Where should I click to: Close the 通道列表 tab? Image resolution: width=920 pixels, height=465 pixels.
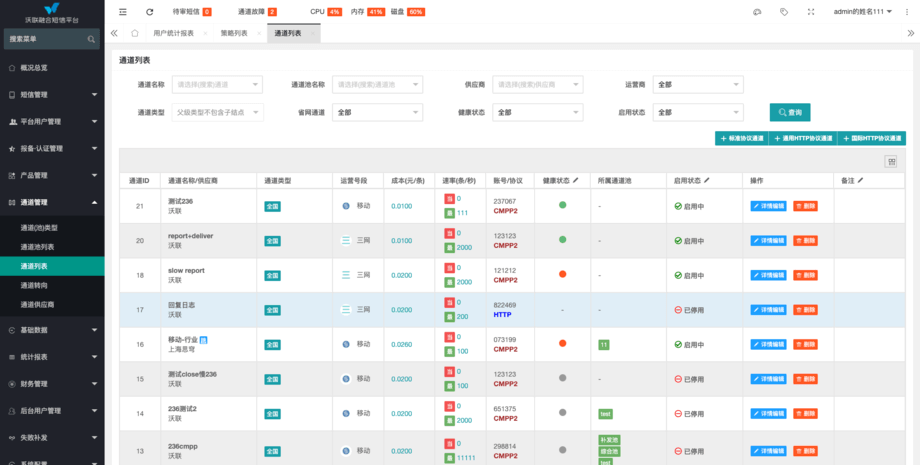[x=313, y=34]
